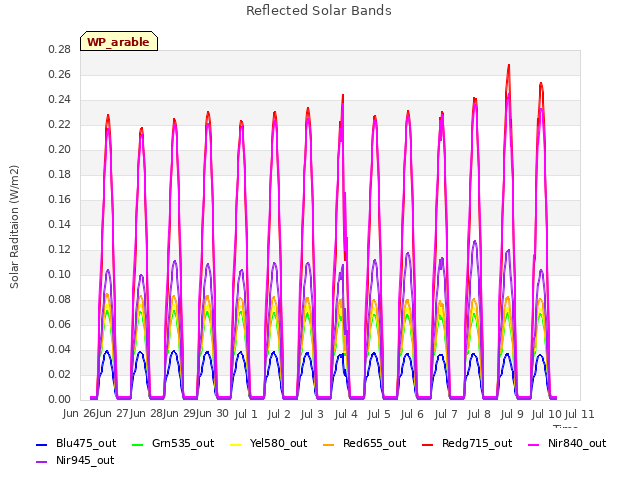Click the green Grn535_out legend swatch
The height and width of the screenshot is (480, 640).
[x=138, y=444]
